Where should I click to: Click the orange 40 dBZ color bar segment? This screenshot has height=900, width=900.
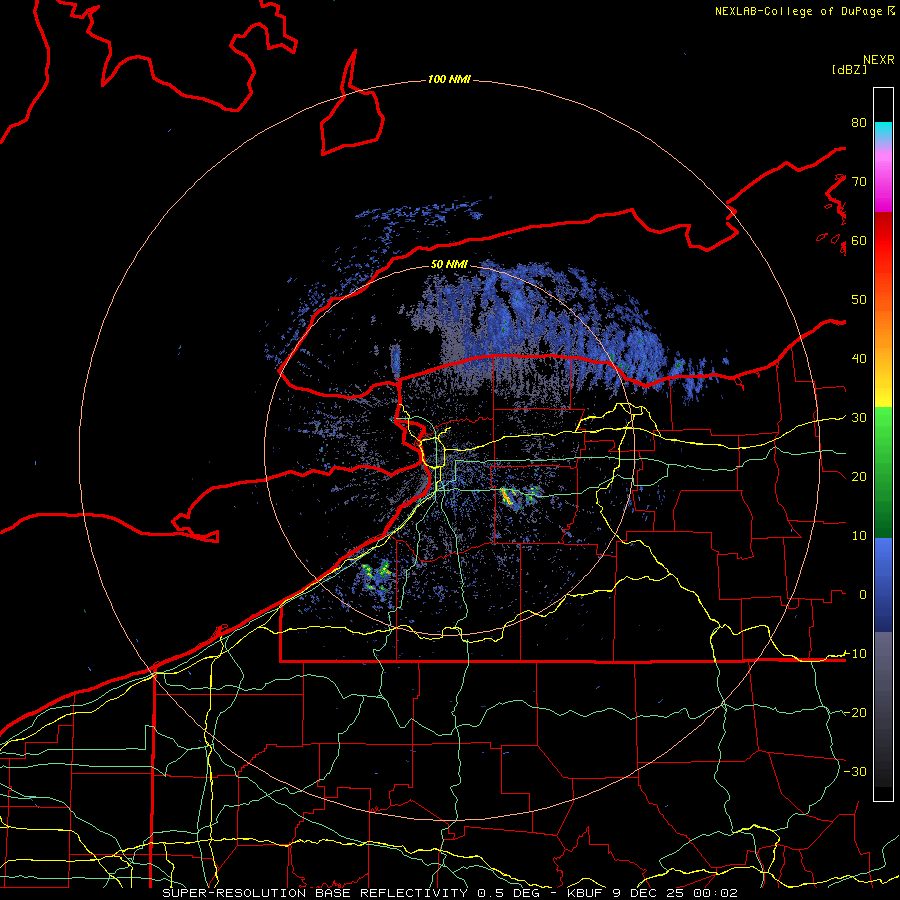pos(883,351)
